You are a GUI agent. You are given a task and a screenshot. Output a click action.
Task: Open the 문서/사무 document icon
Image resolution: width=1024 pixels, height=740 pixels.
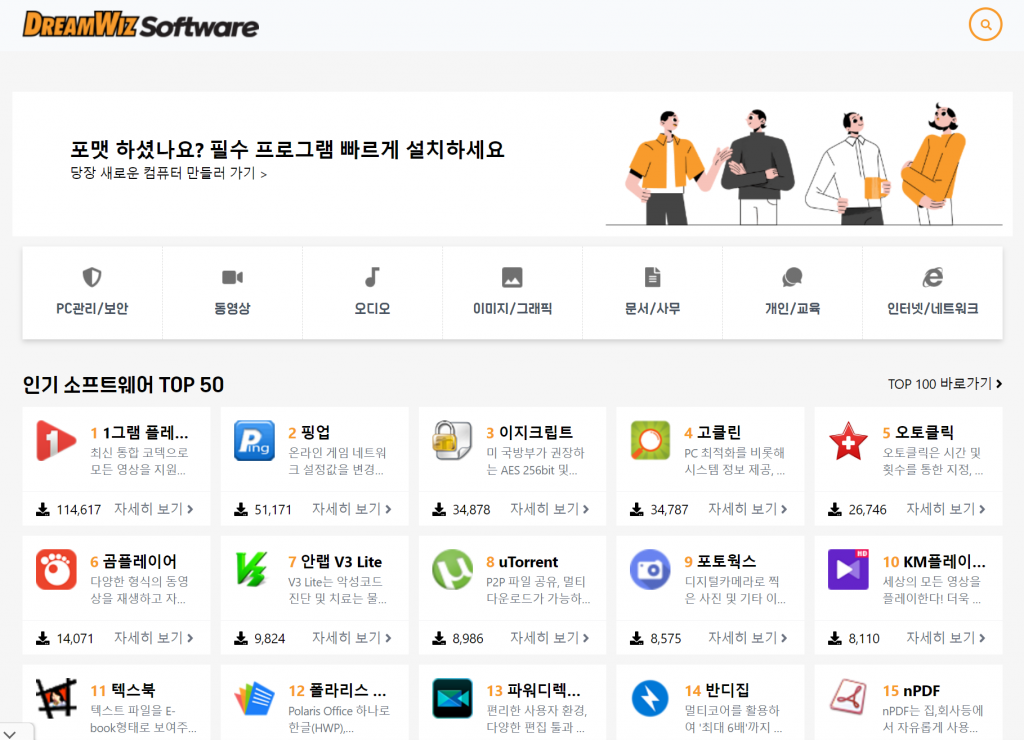tap(652, 278)
